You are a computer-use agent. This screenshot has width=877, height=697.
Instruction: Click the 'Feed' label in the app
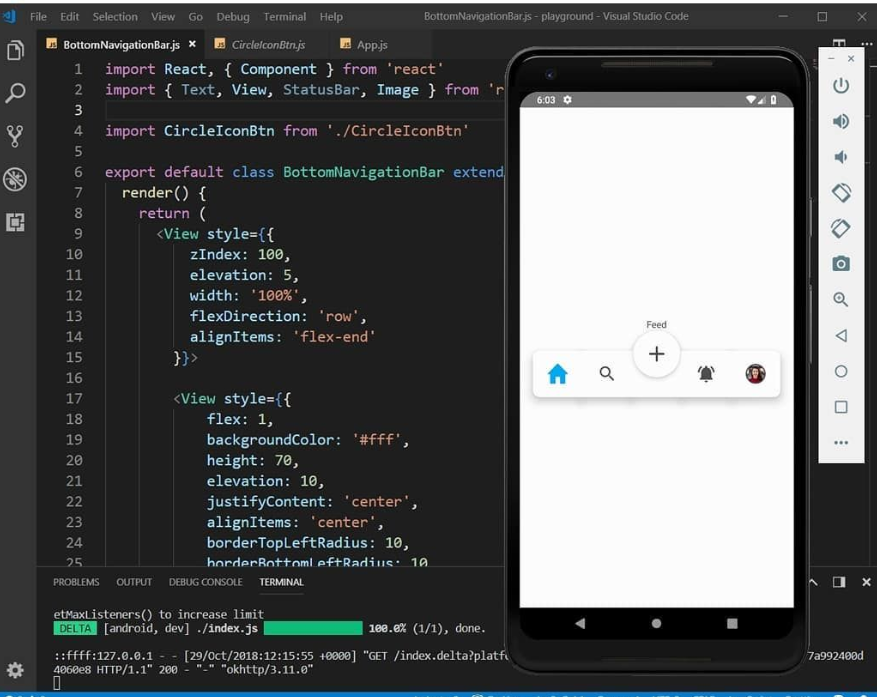(x=656, y=324)
